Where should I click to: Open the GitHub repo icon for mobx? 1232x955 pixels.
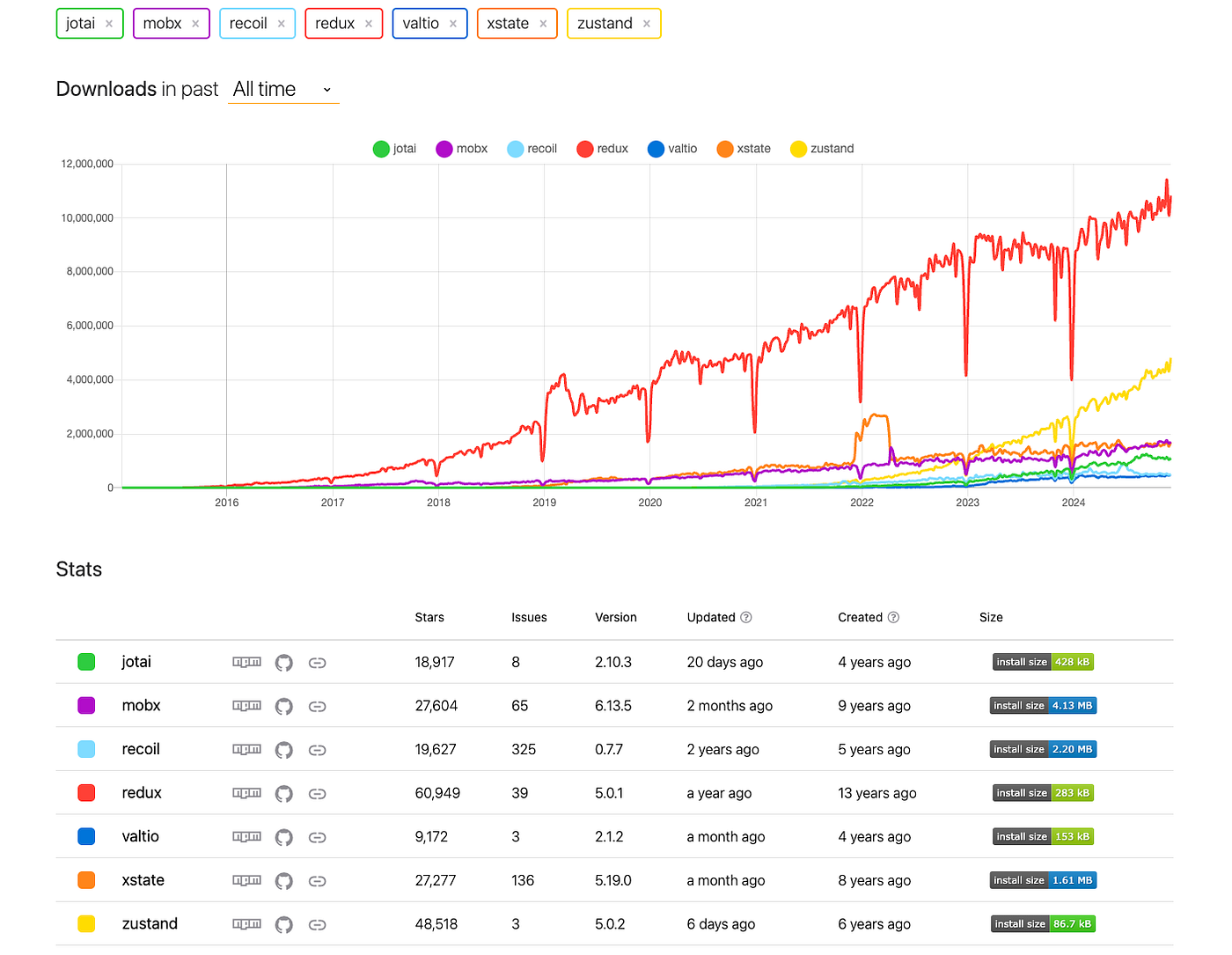283,706
